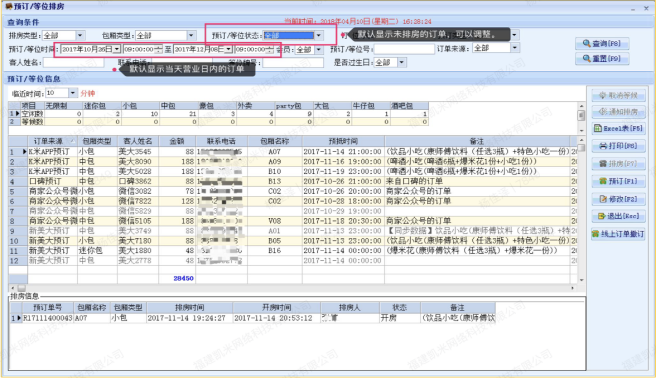
Task: Click the 排房[F7] room assignment button
Action: [618, 163]
